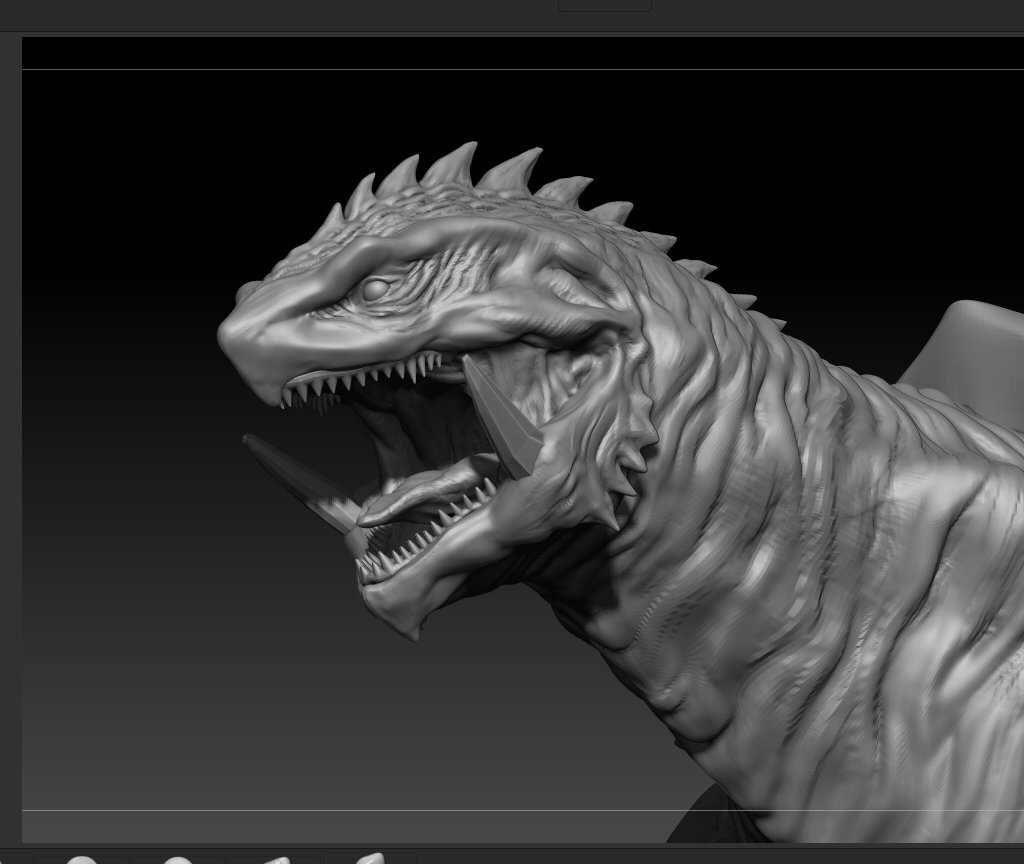Screen dimensions: 1024x864
Task: Click the crystal spike protruding past the lower jaw
Action: (x=302, y=487)
